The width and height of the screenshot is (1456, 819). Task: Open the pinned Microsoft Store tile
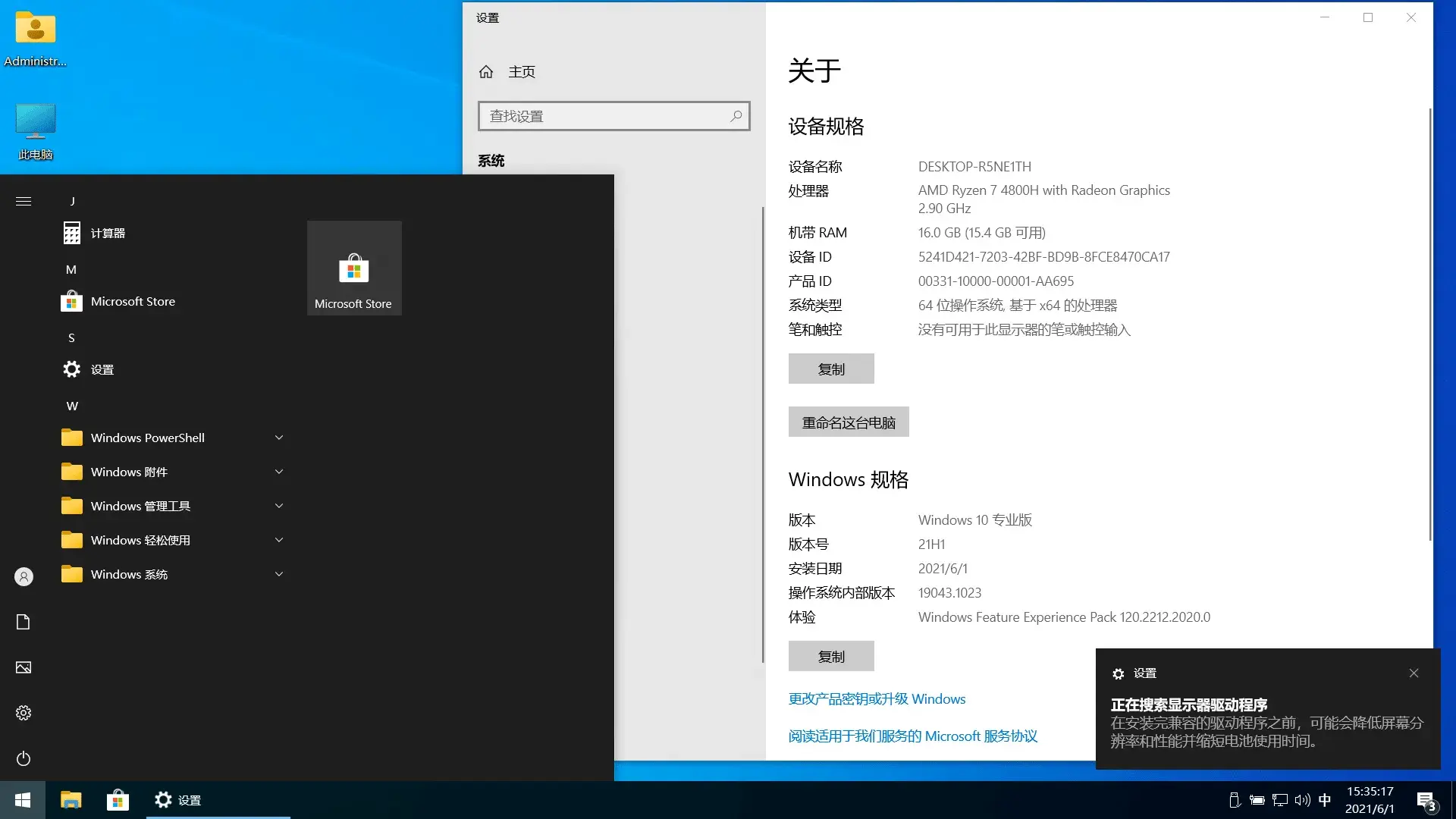click(354, 268)
